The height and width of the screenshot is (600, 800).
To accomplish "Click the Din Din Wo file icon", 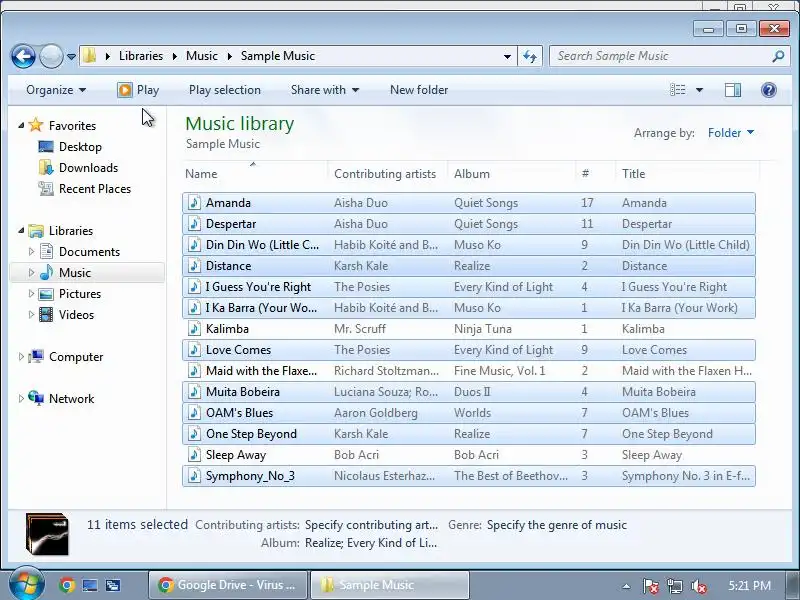I will pyautogui.click(x=194, y=244).
